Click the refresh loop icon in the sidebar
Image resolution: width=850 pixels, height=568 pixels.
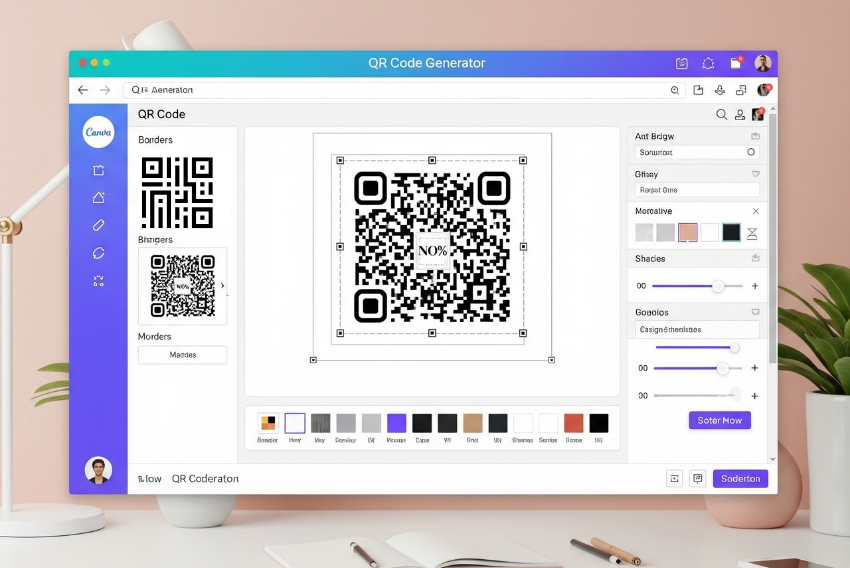point(99,253)
